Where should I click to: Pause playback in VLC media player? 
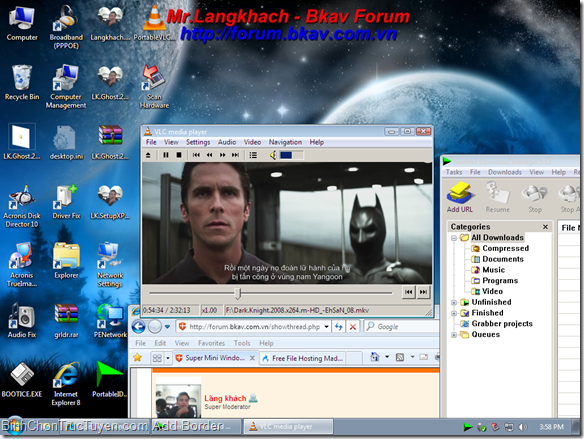point(166,155)
